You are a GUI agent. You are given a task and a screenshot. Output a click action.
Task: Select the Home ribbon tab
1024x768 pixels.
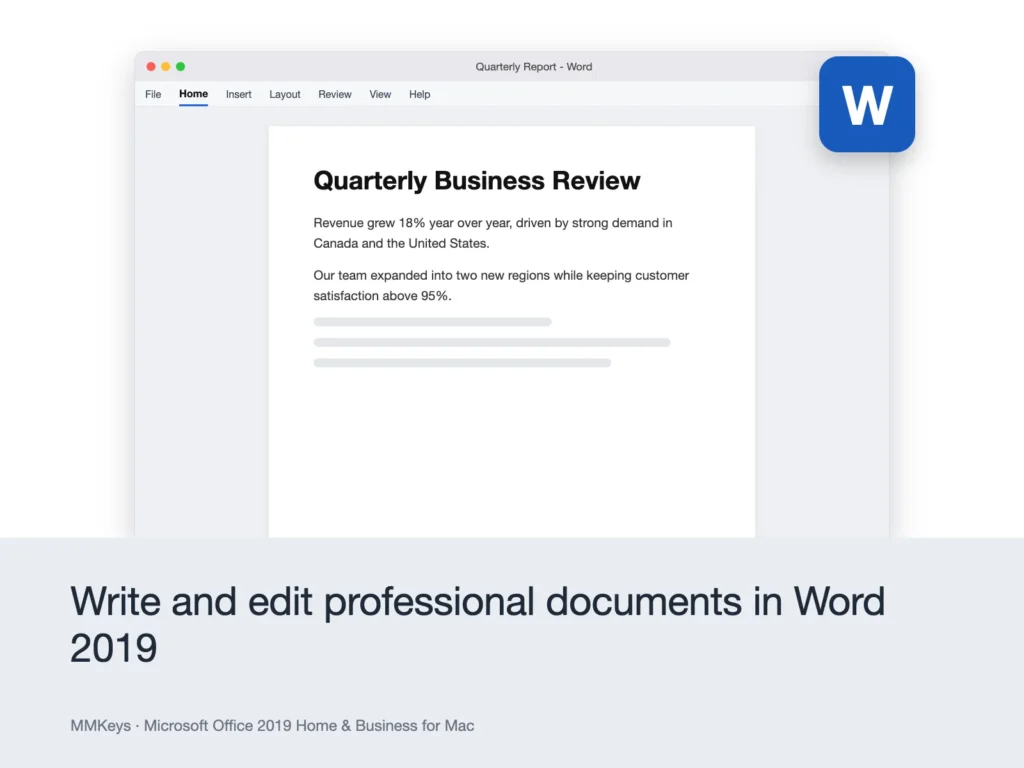pyautogui.click(x=193, y=94)
